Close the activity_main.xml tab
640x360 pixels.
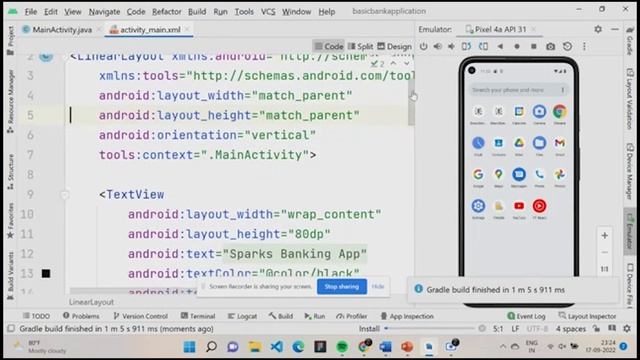(x=187, y=29)
